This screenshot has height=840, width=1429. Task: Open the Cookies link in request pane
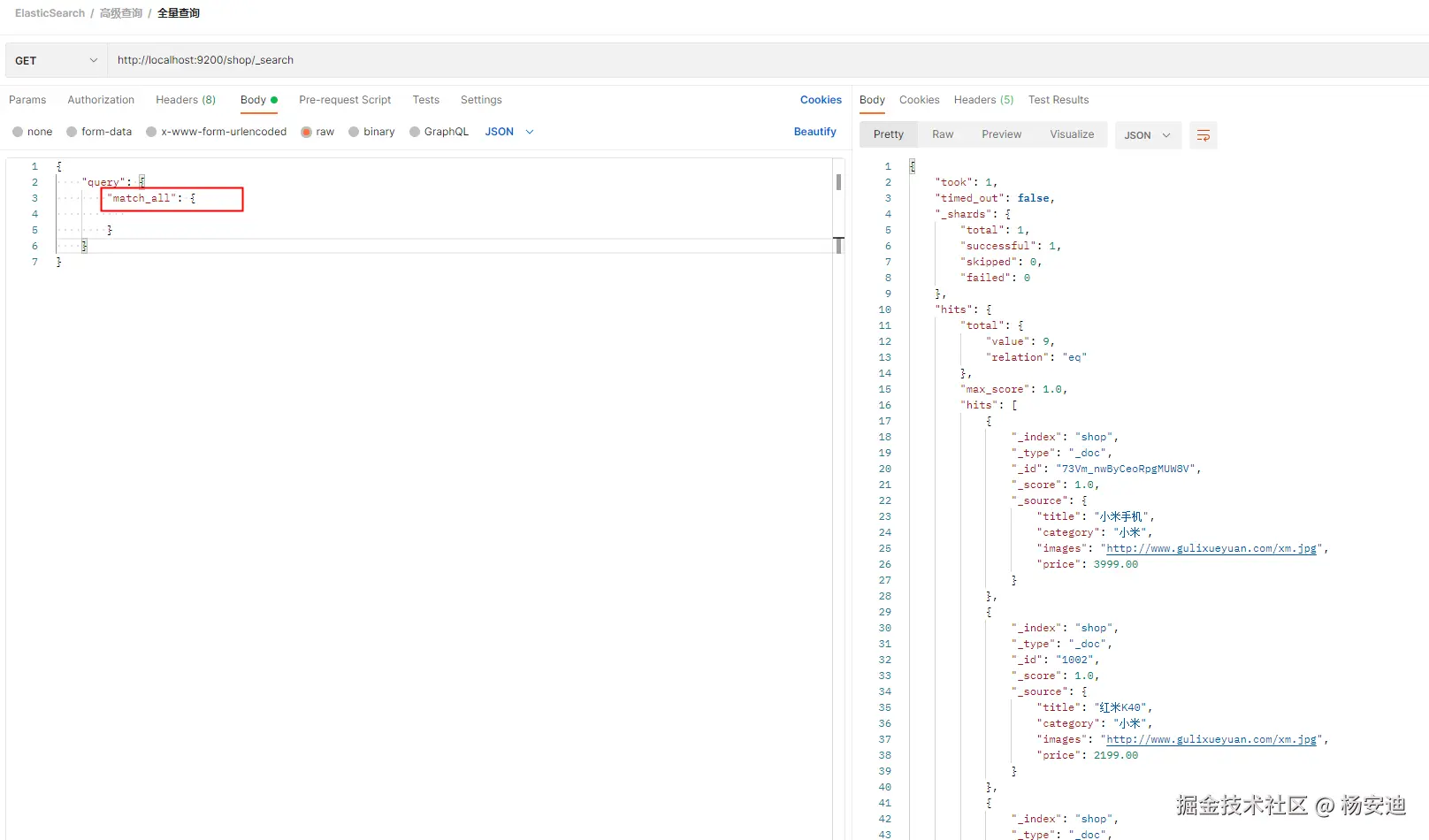[x=821, y=100]
